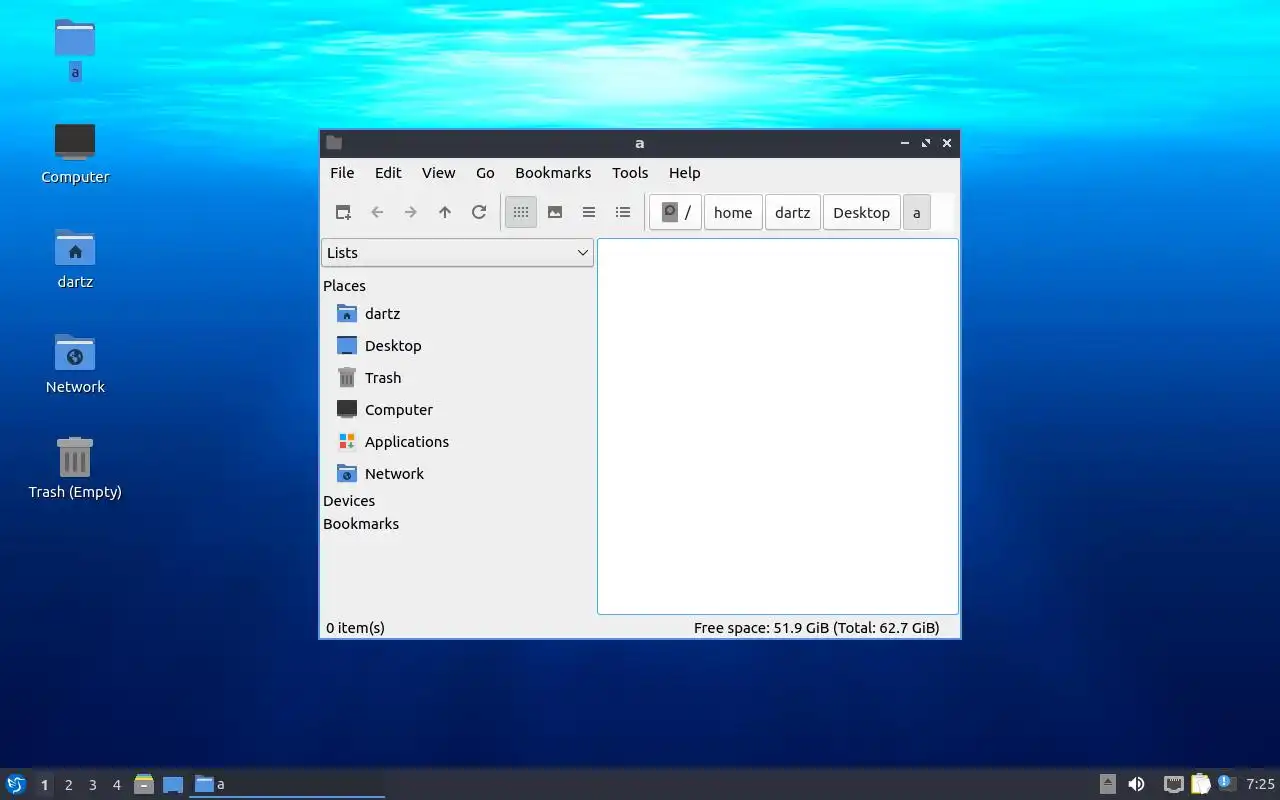Switch to workspace 4

(116, 785)
